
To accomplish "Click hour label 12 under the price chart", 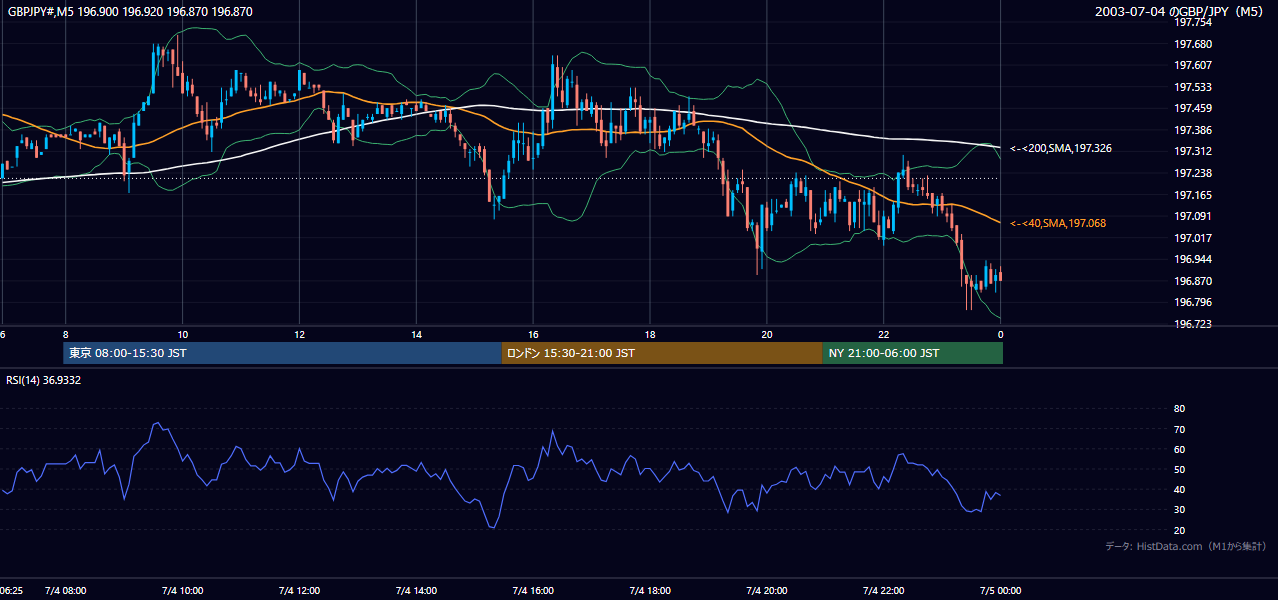I will pos(299,334).
